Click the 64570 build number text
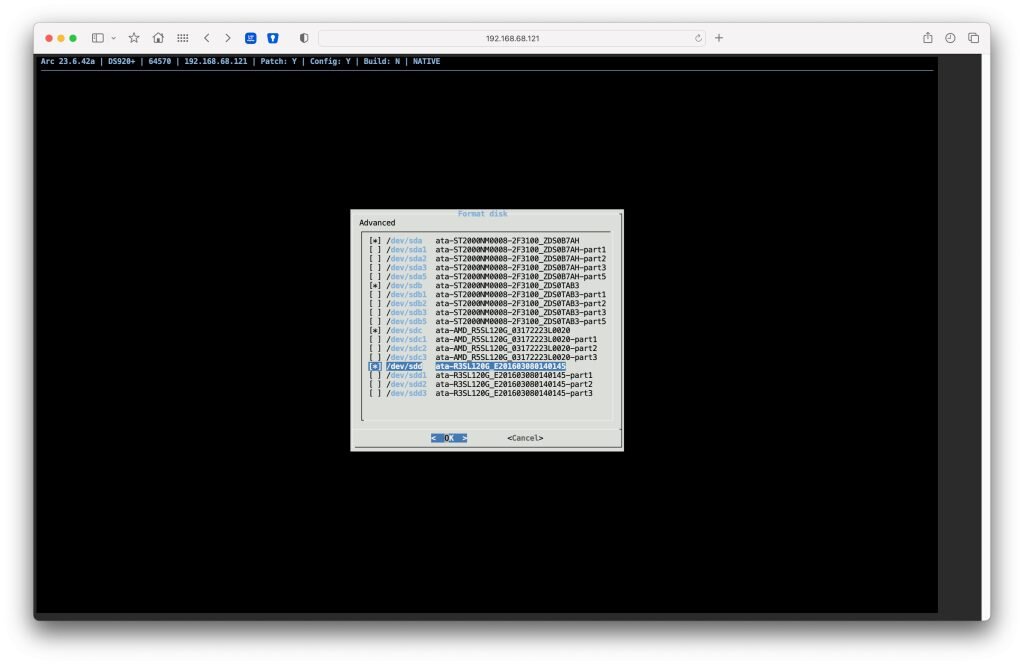Image resolution: width=1024 pixels, height=665 pixels. point(159,61)
